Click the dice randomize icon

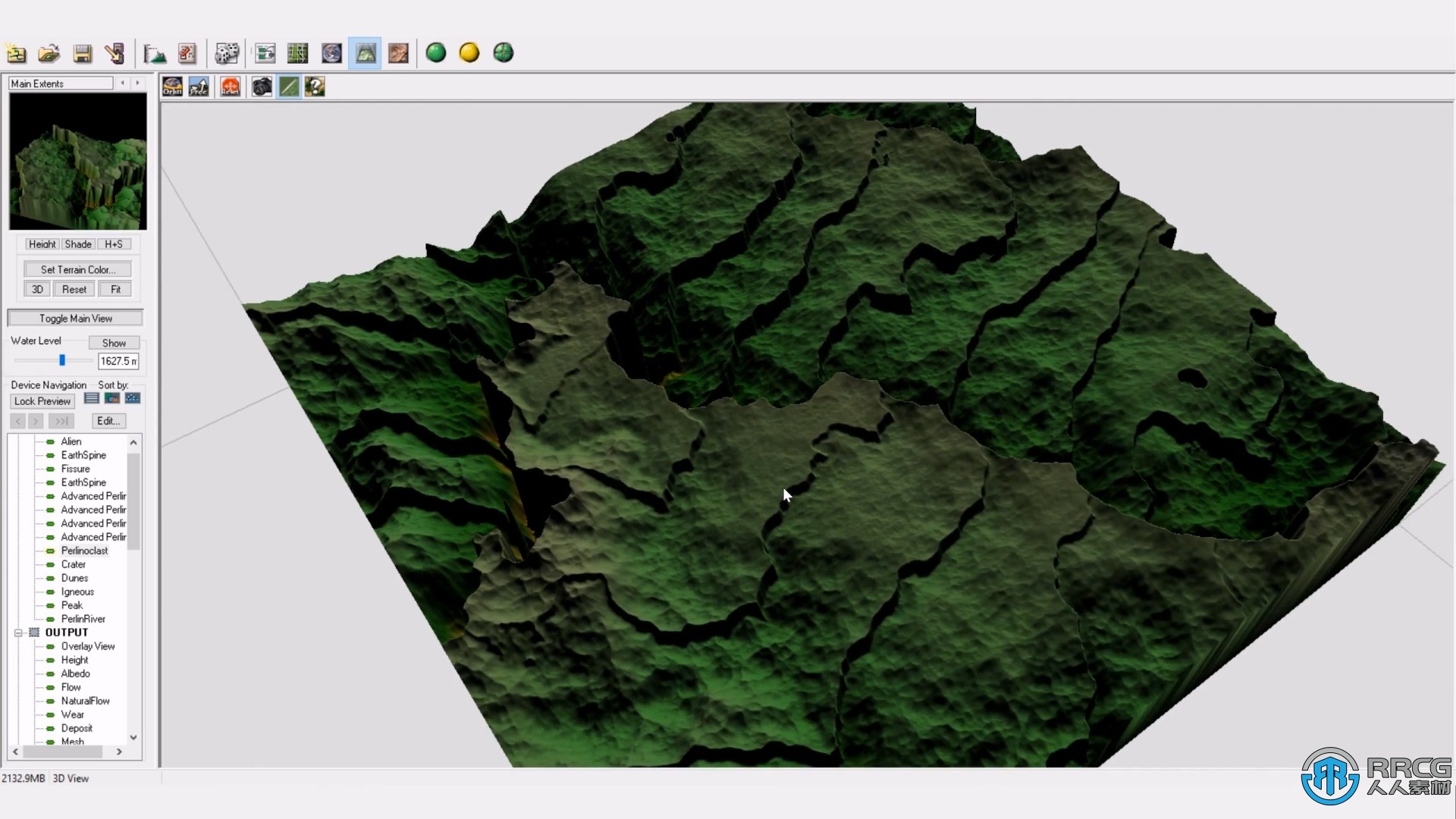[x=227, y=53]
